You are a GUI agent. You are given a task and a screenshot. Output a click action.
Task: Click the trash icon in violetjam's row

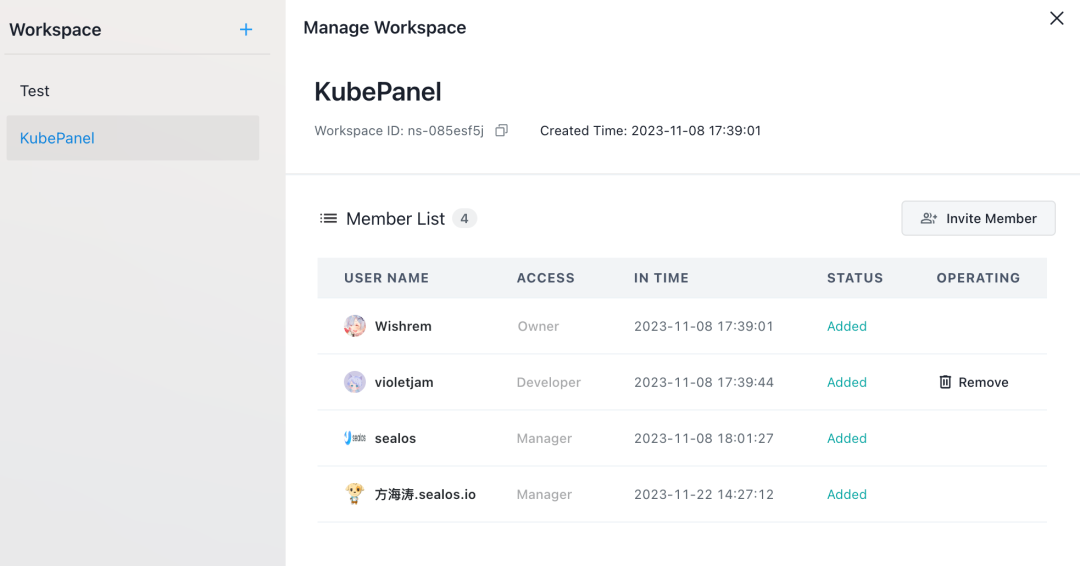click(945, 382)
